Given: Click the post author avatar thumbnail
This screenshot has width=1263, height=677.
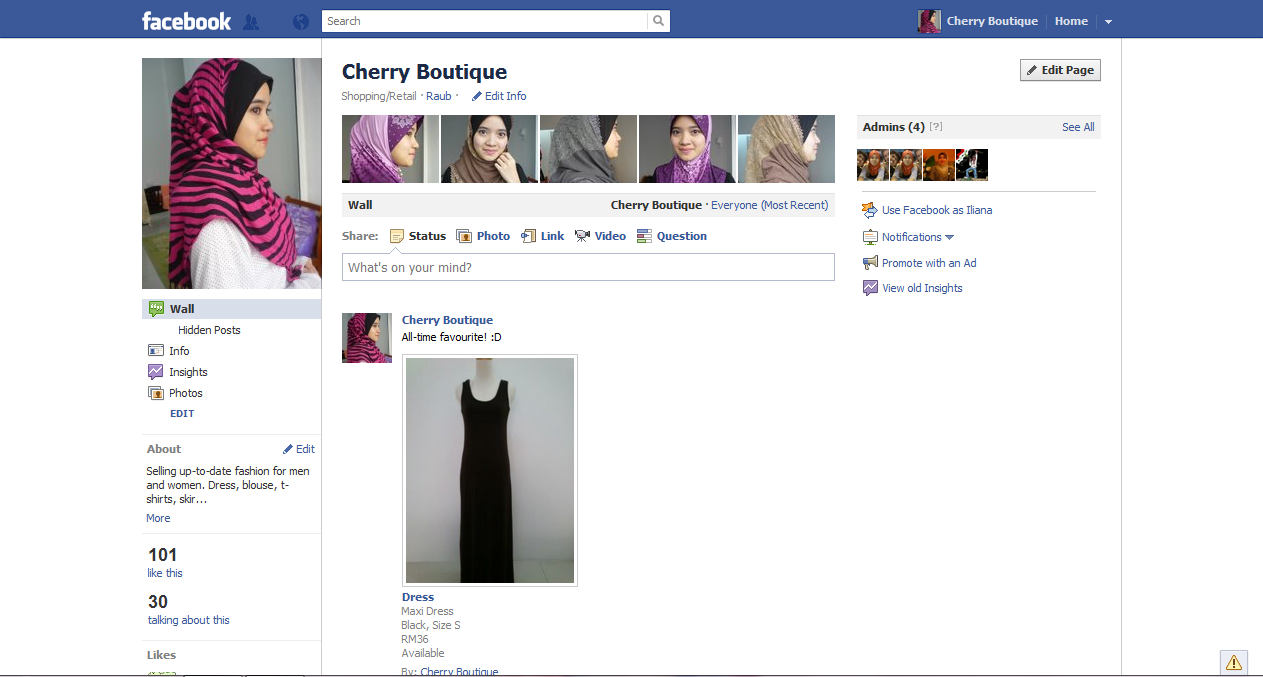Looking at the screenshot, I should click(x=367, y=338).
